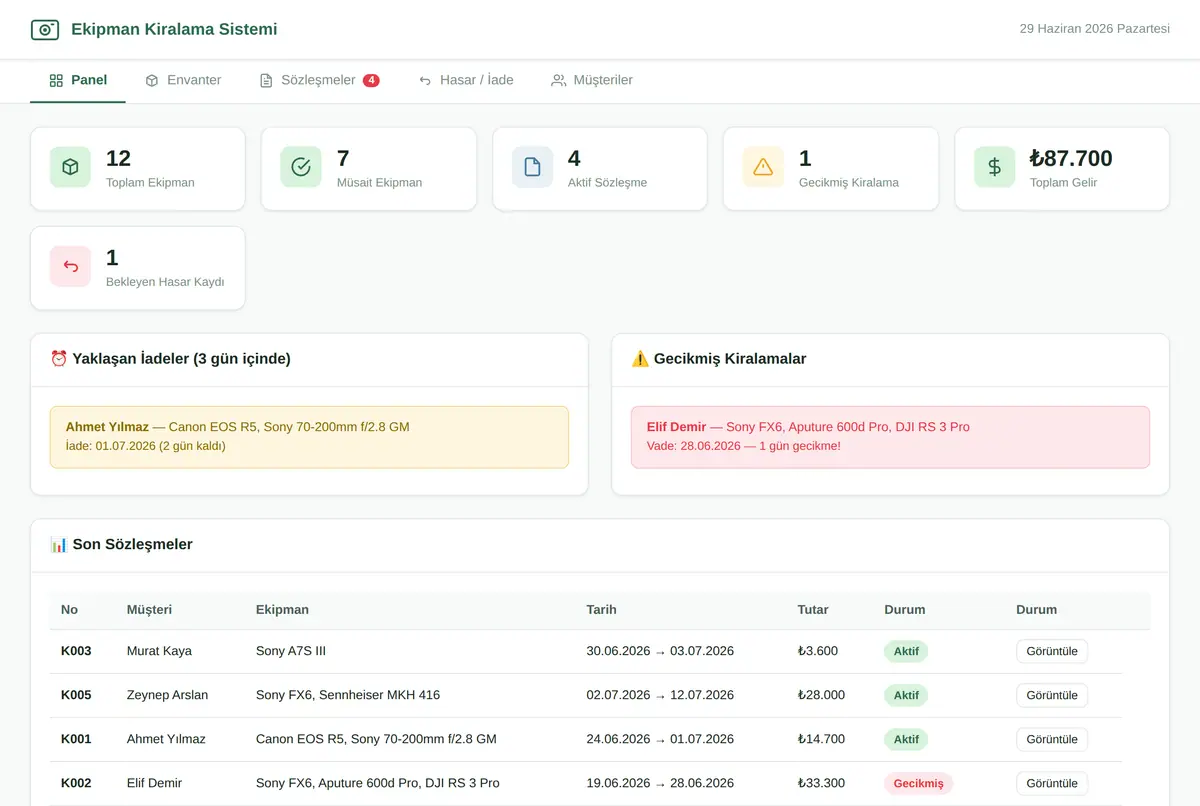Click the Aktif badge in the K001 row
Viewport: 1200px width, 806px height.
(x=906, y=739)
